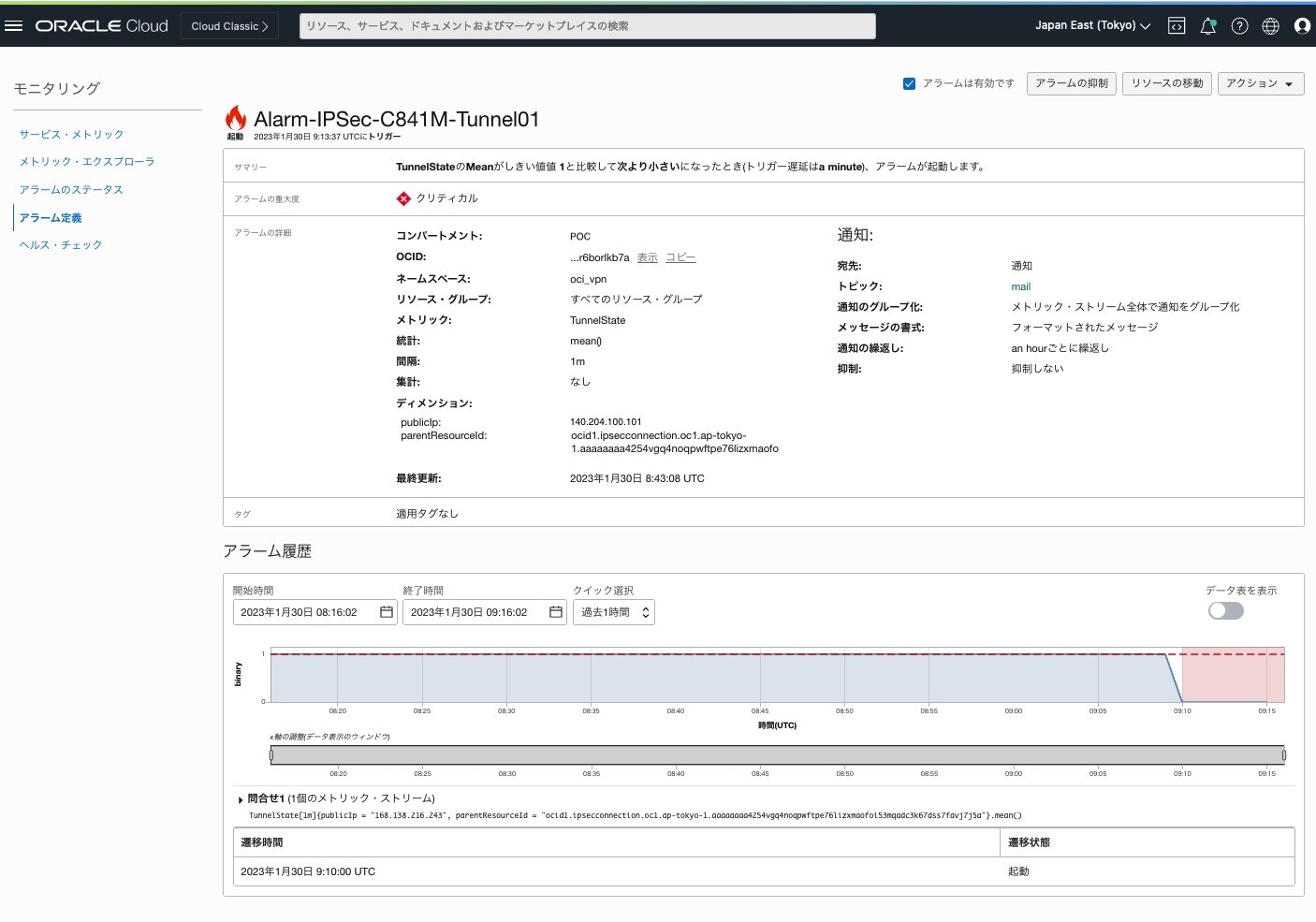
Task: Click the oci_vpn namespace value
Action: tap(588, 279)
